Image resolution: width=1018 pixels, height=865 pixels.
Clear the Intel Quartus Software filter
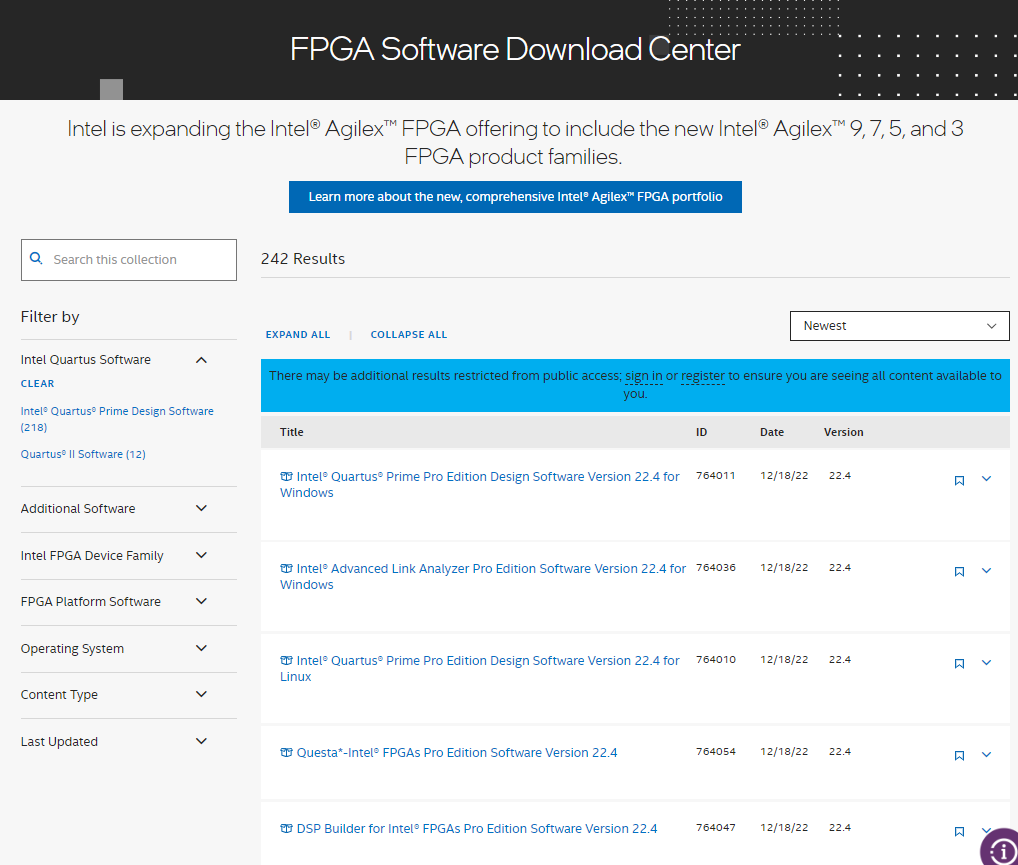point(37,384)
